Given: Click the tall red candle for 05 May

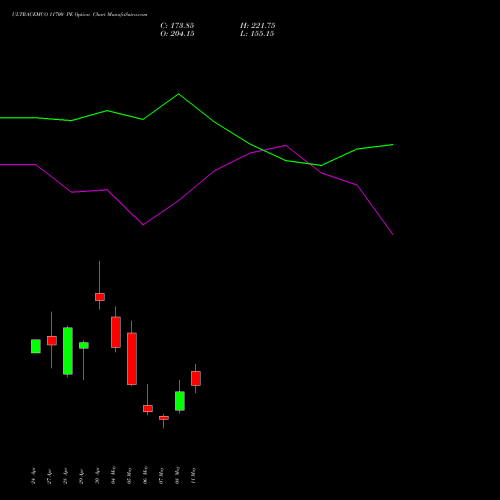Looking at the screenshot, I should click(132, 359).
